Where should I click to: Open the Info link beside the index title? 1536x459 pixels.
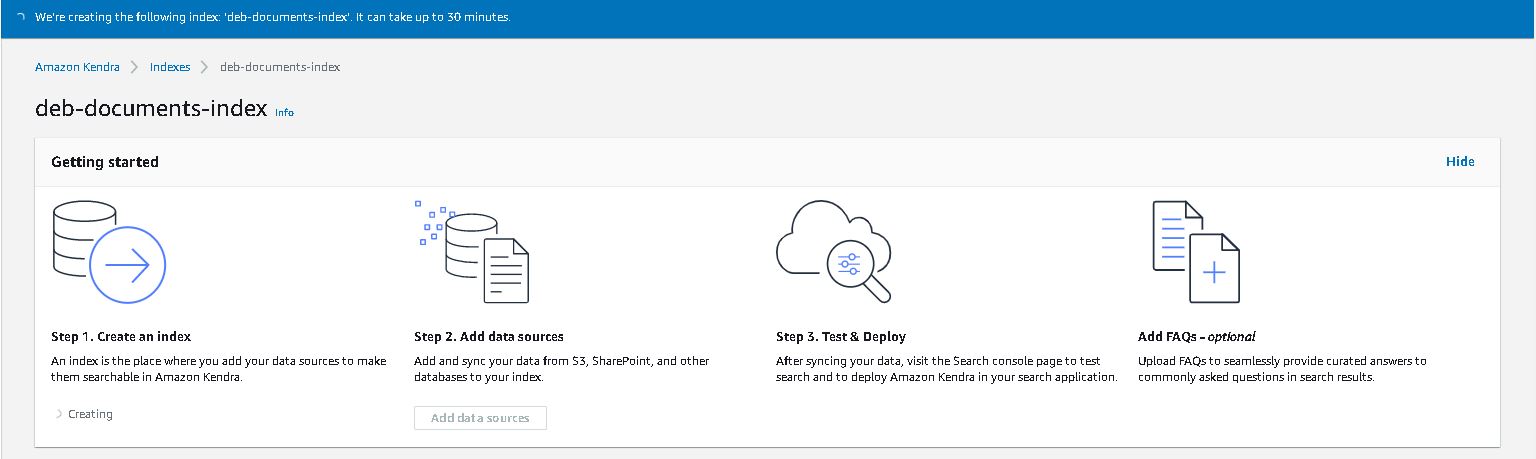click(x=284, y=113)
